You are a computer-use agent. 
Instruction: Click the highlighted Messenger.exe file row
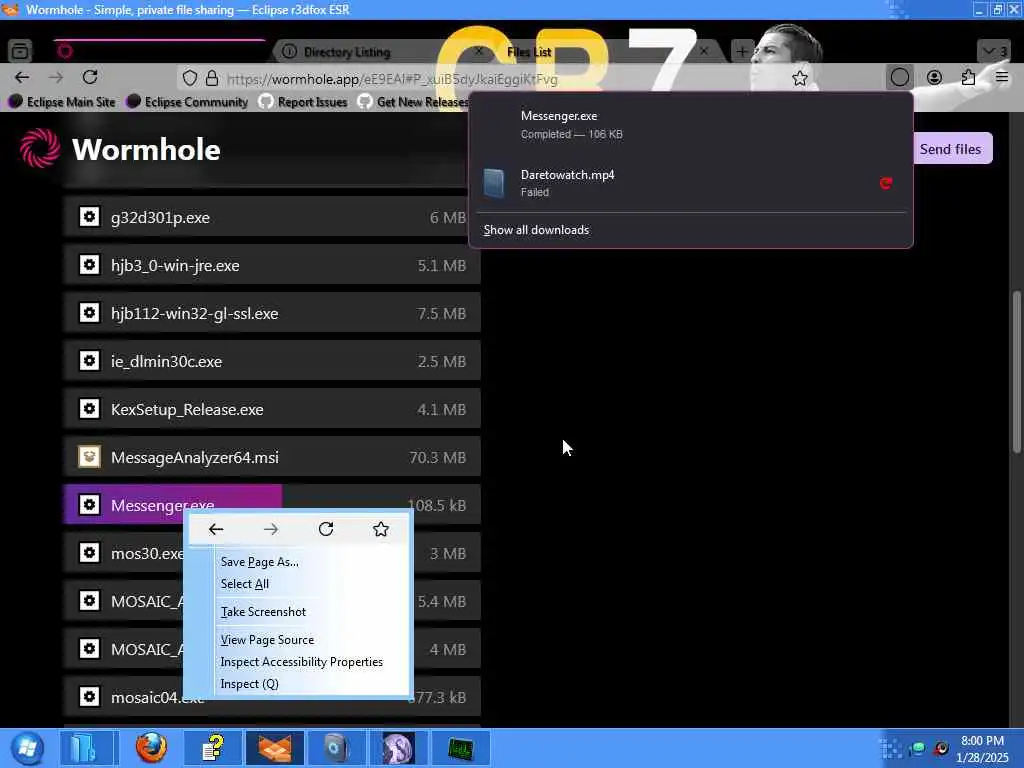(x=272, y=504)
